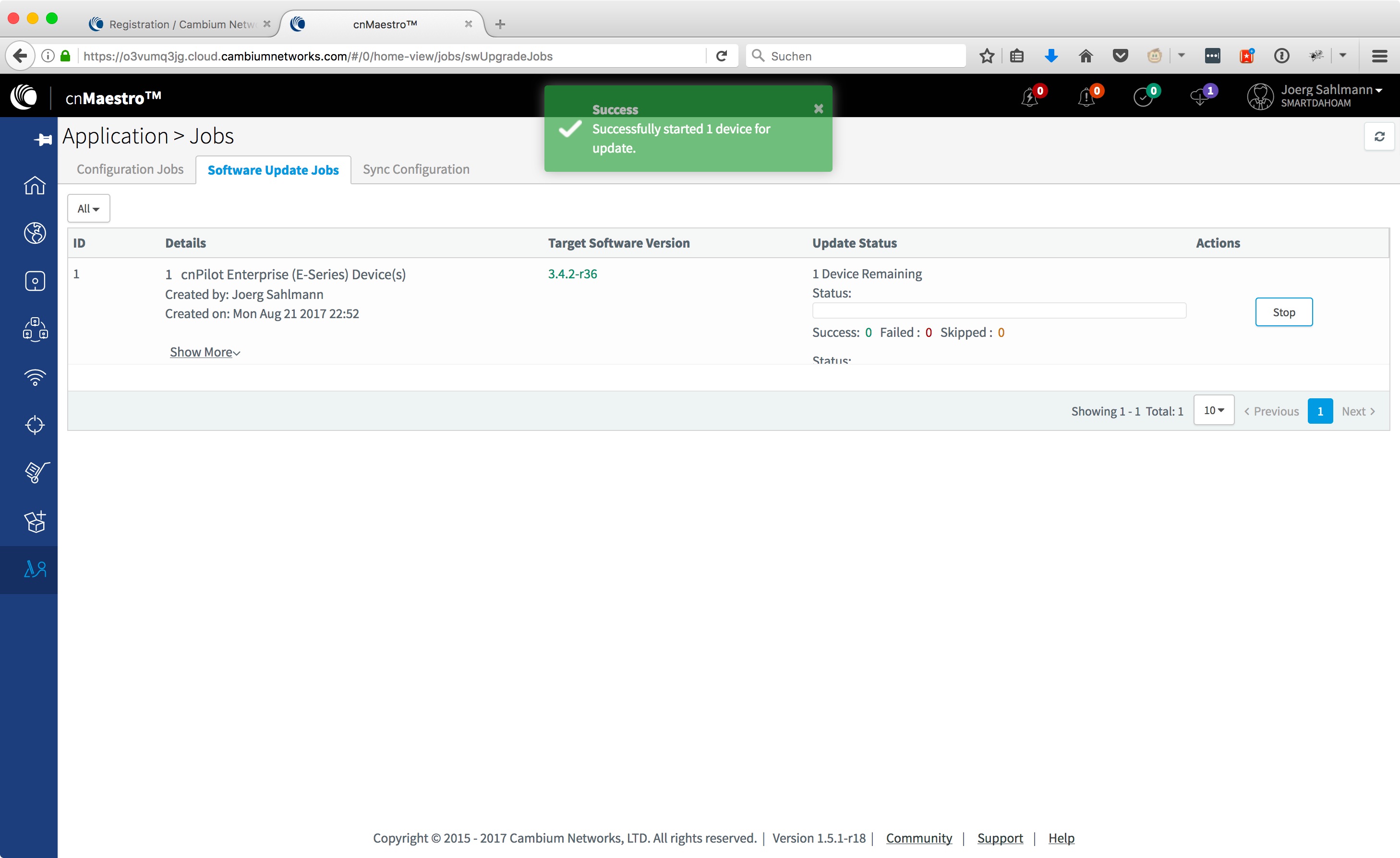The width and height of the screenshot is (1400, 858).
Task: Open the Home icon in the left sidebar
Action: point(35,185)
